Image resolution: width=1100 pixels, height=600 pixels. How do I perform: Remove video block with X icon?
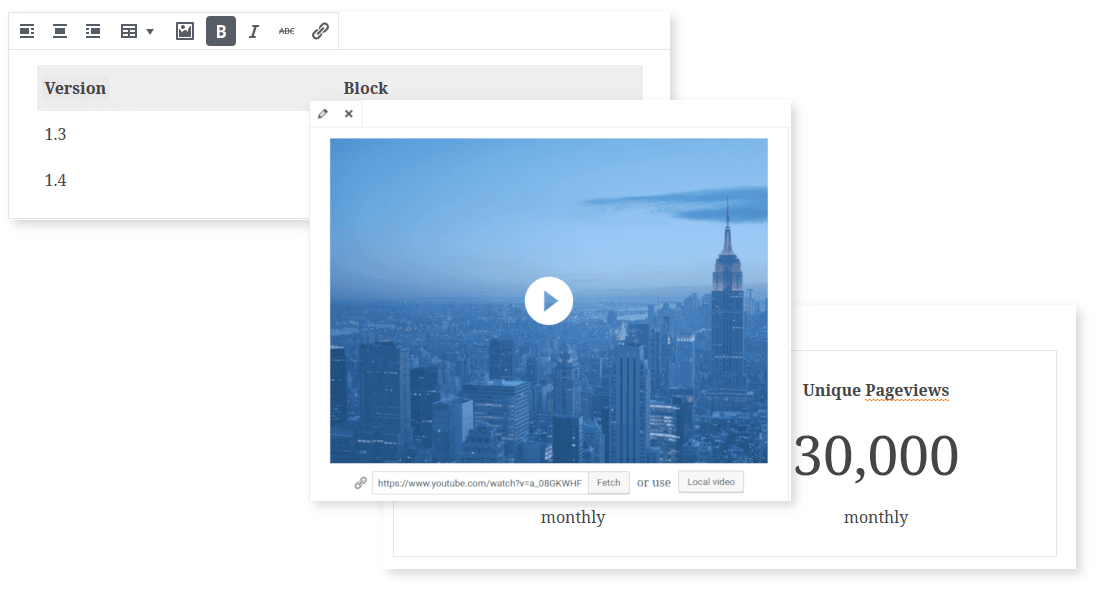pyautogui.click(x=349, y=114)
